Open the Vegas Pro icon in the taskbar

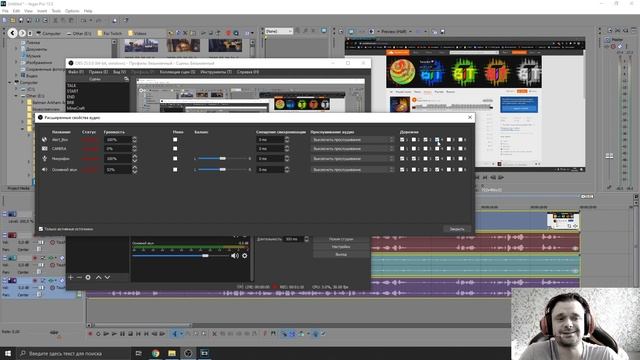[204, 353]
